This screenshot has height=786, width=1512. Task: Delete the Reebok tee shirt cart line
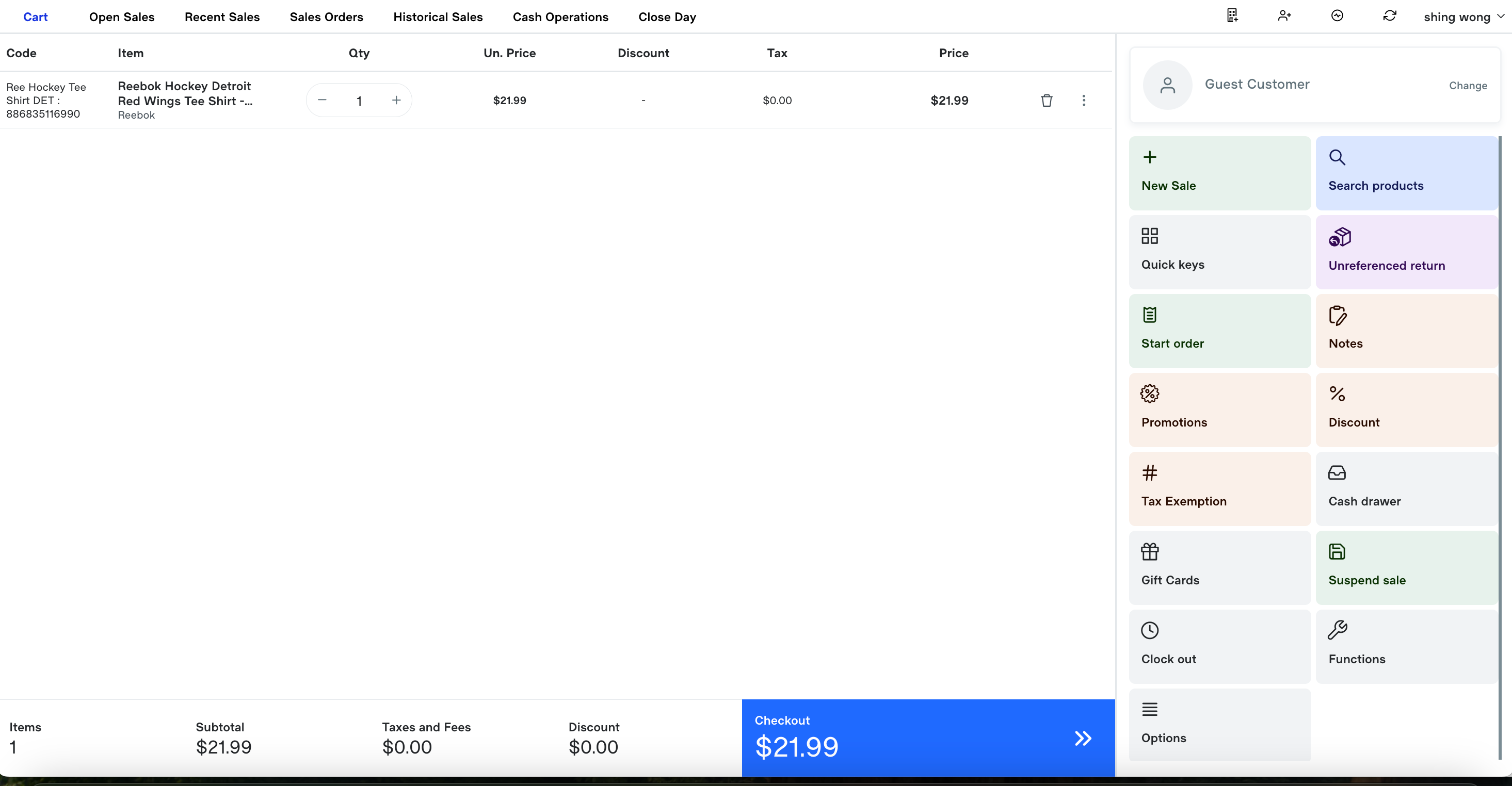(1046, 100)
